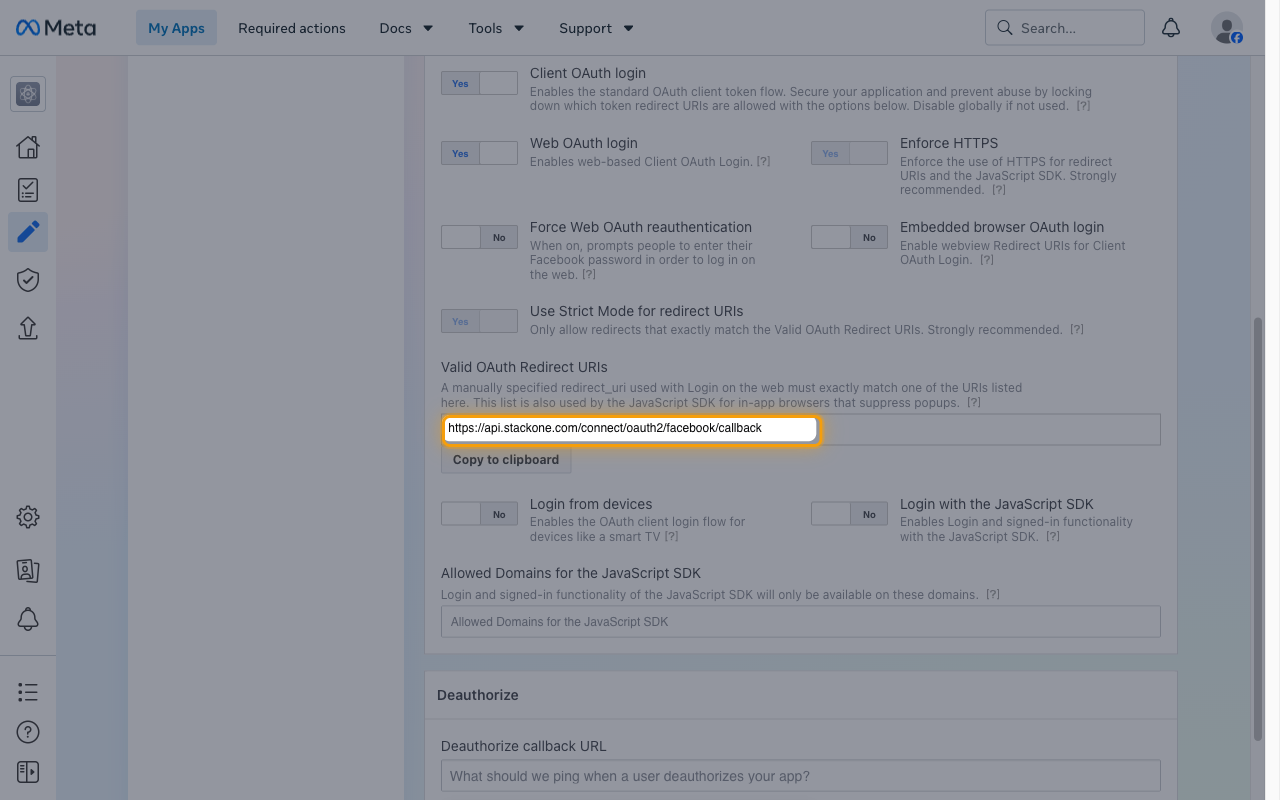Focus the Deauthorize callback URL field
Screen dimensions: 1280x800
(x=801, y=776)
